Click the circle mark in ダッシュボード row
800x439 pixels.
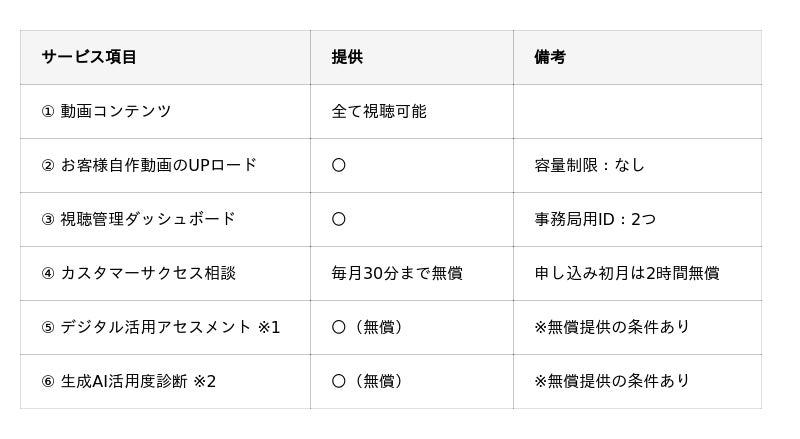pyautogui.click(x=339, y=219)
